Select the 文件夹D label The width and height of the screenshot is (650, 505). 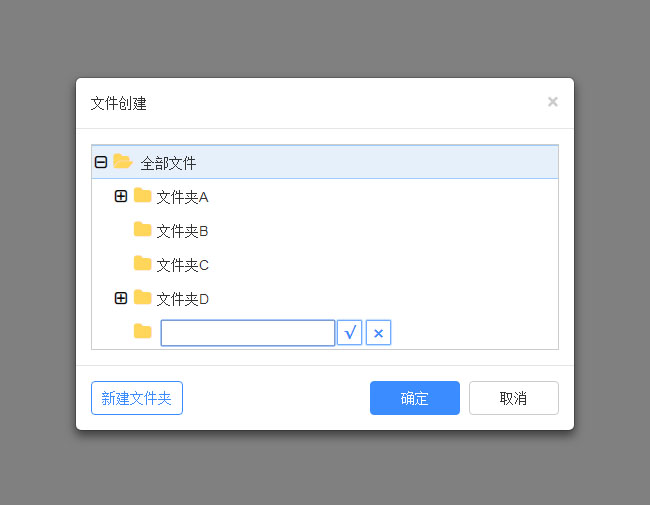pos(182,299)
